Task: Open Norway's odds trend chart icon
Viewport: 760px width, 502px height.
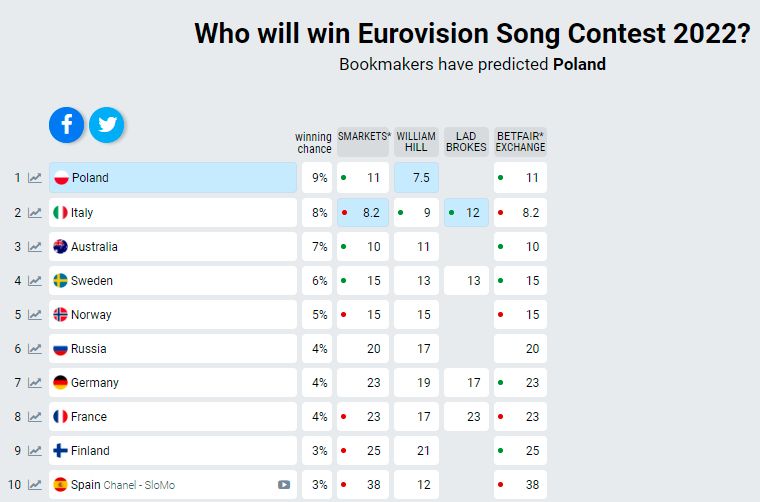Action: [35, 315]
